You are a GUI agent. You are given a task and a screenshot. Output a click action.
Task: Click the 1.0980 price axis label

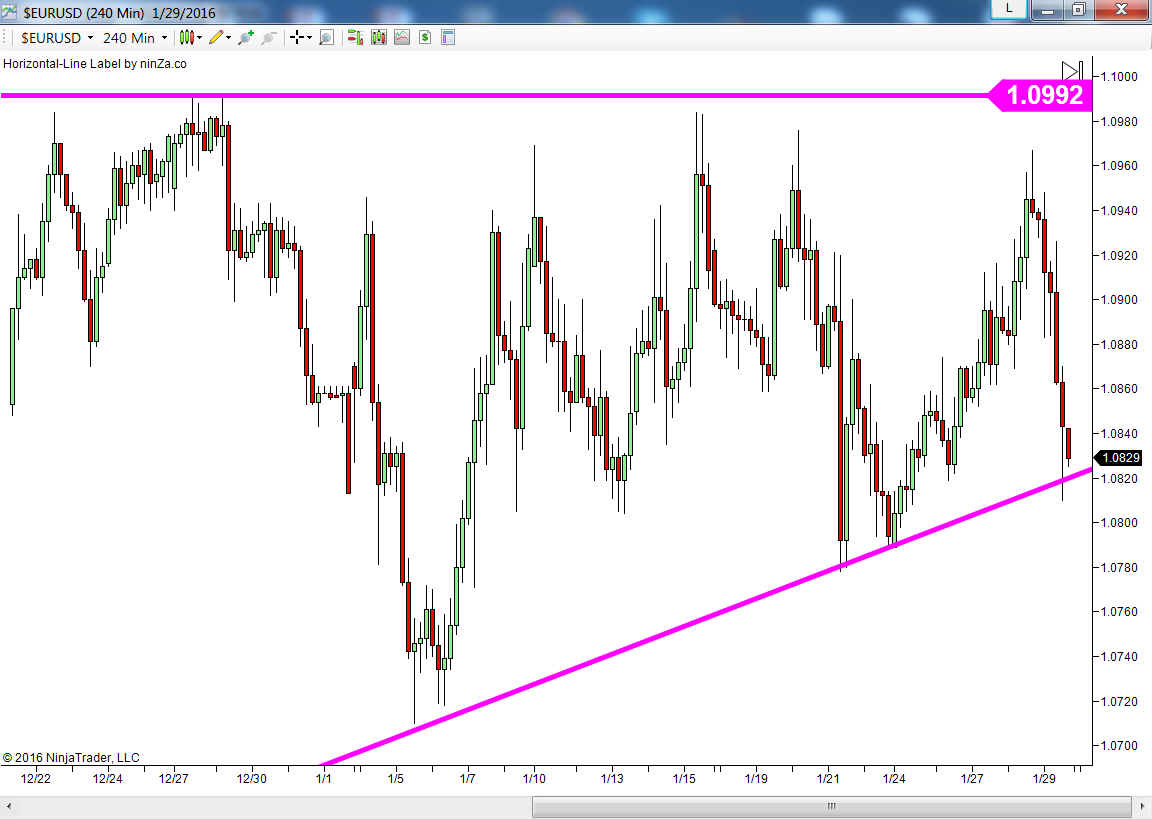(1119, 121)
